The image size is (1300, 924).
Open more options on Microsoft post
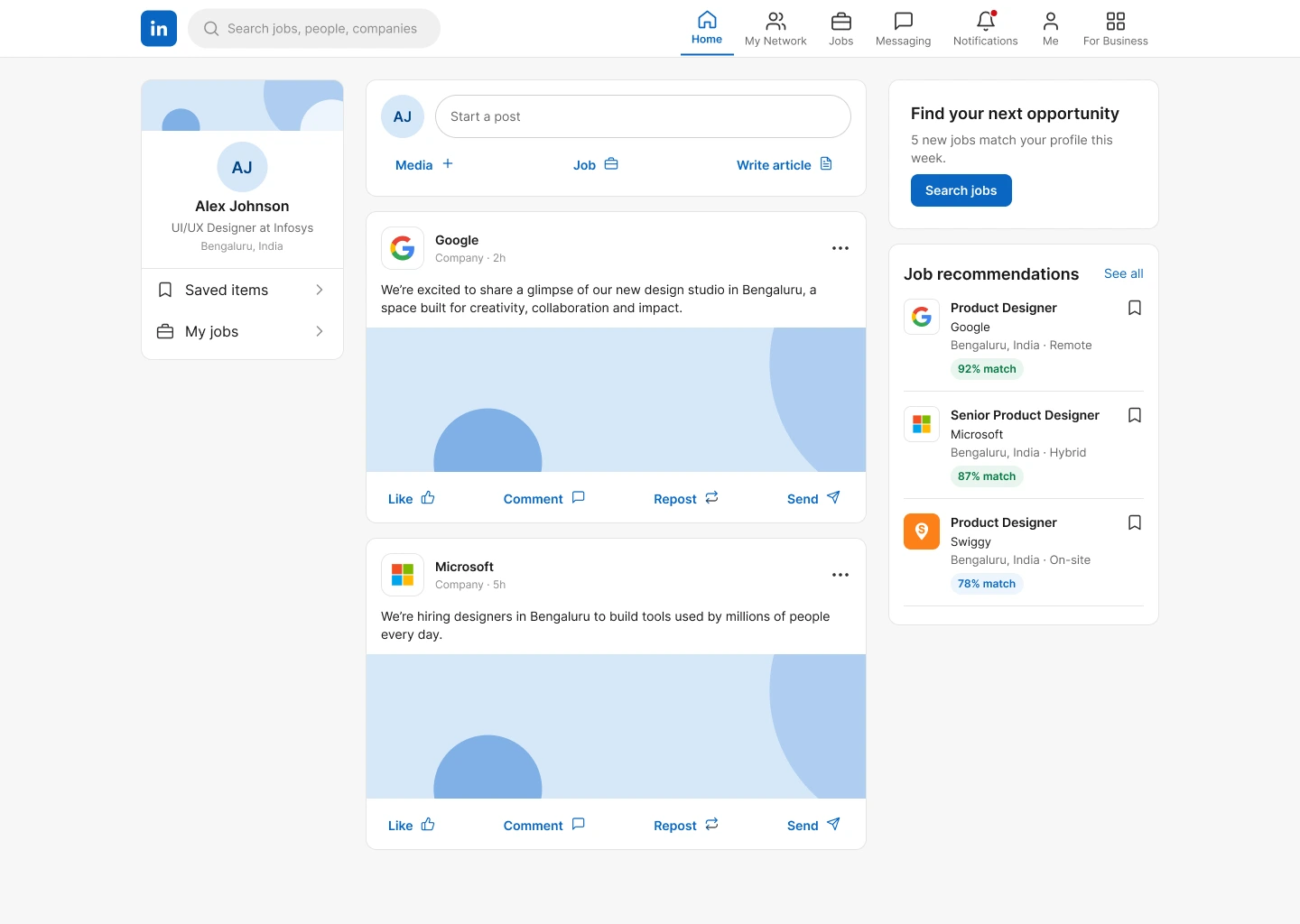[840, 575]
